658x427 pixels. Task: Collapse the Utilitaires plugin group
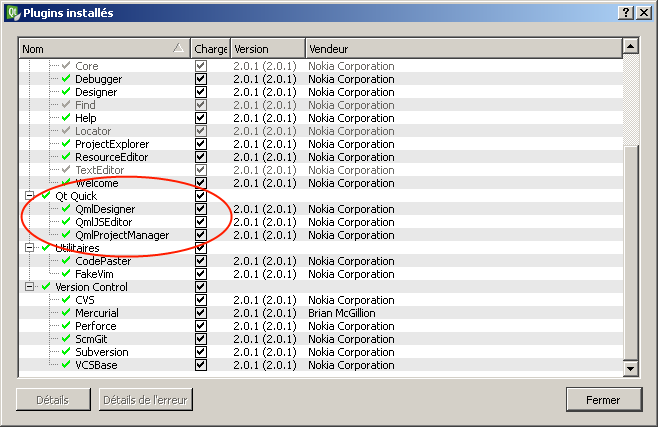coord(30,248)
